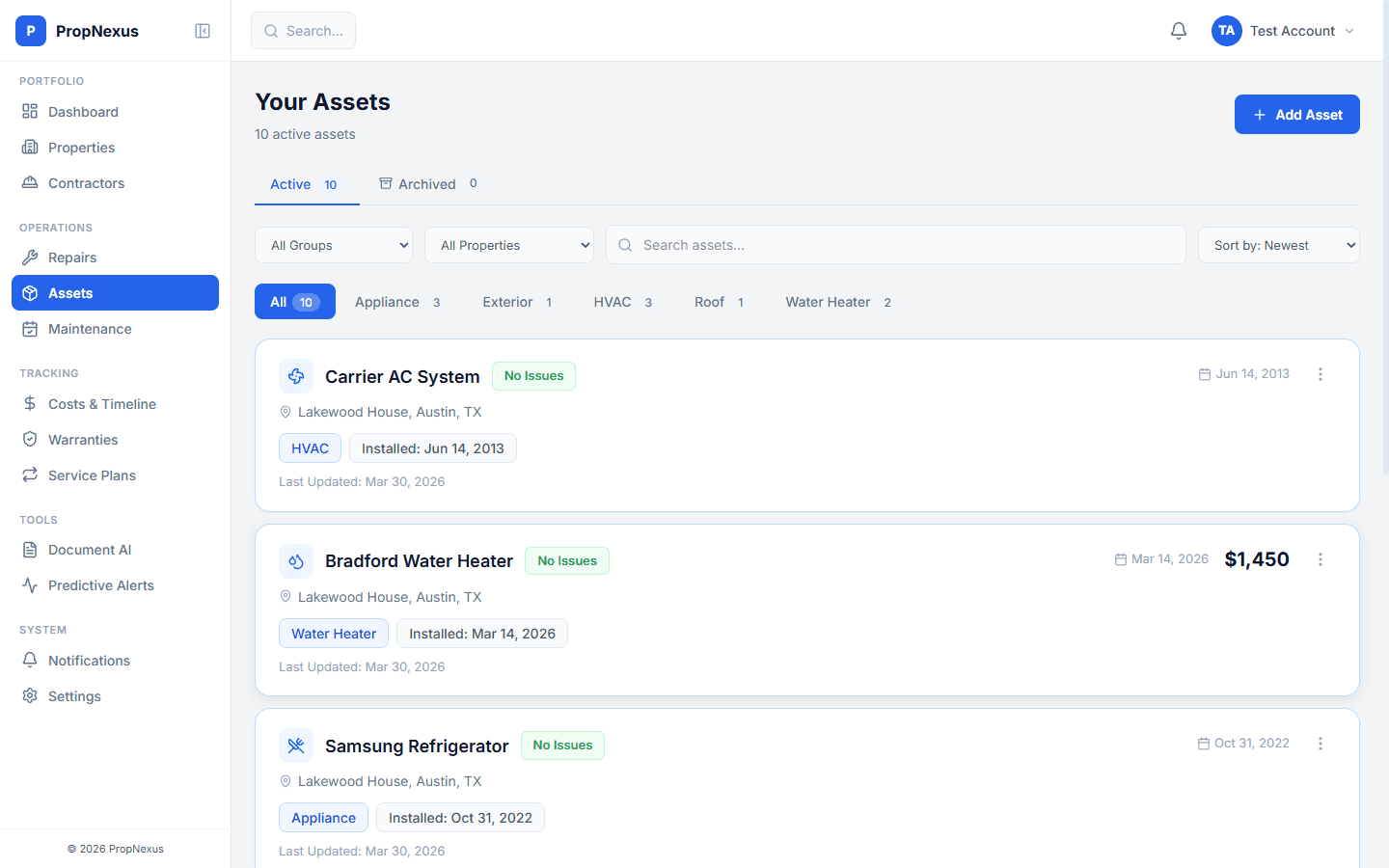Select the HVAC category filter
Image resolution: width=1389 pixels, height=868 pixels.
(622, 301)
